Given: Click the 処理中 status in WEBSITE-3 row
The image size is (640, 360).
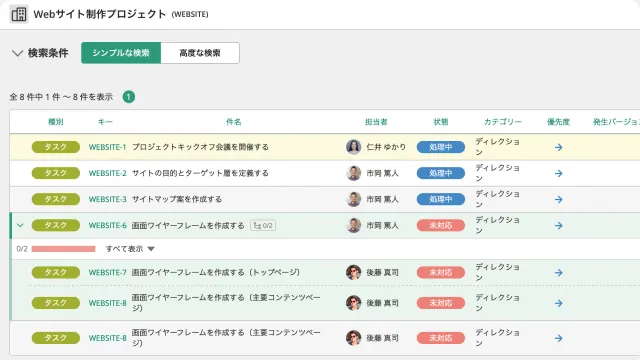Looking at the screenshot, I should 441,199.
